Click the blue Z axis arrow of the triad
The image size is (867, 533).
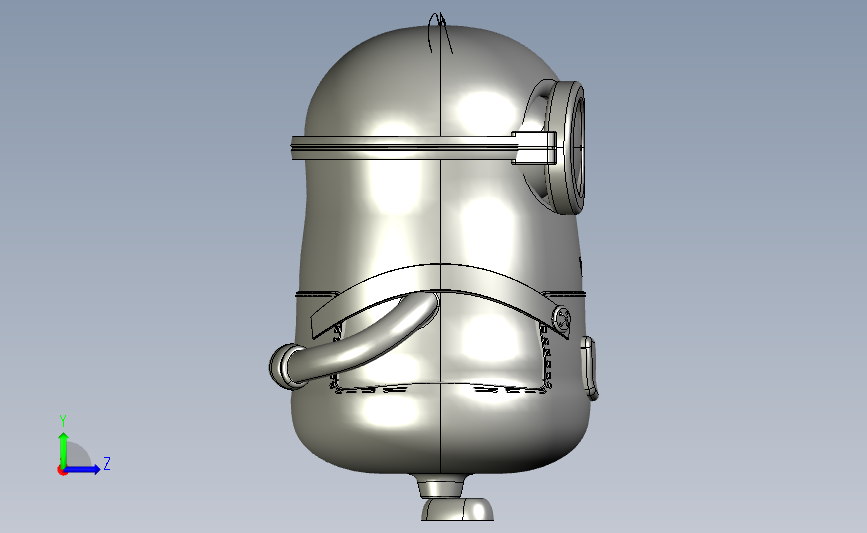tap(82, 469)
